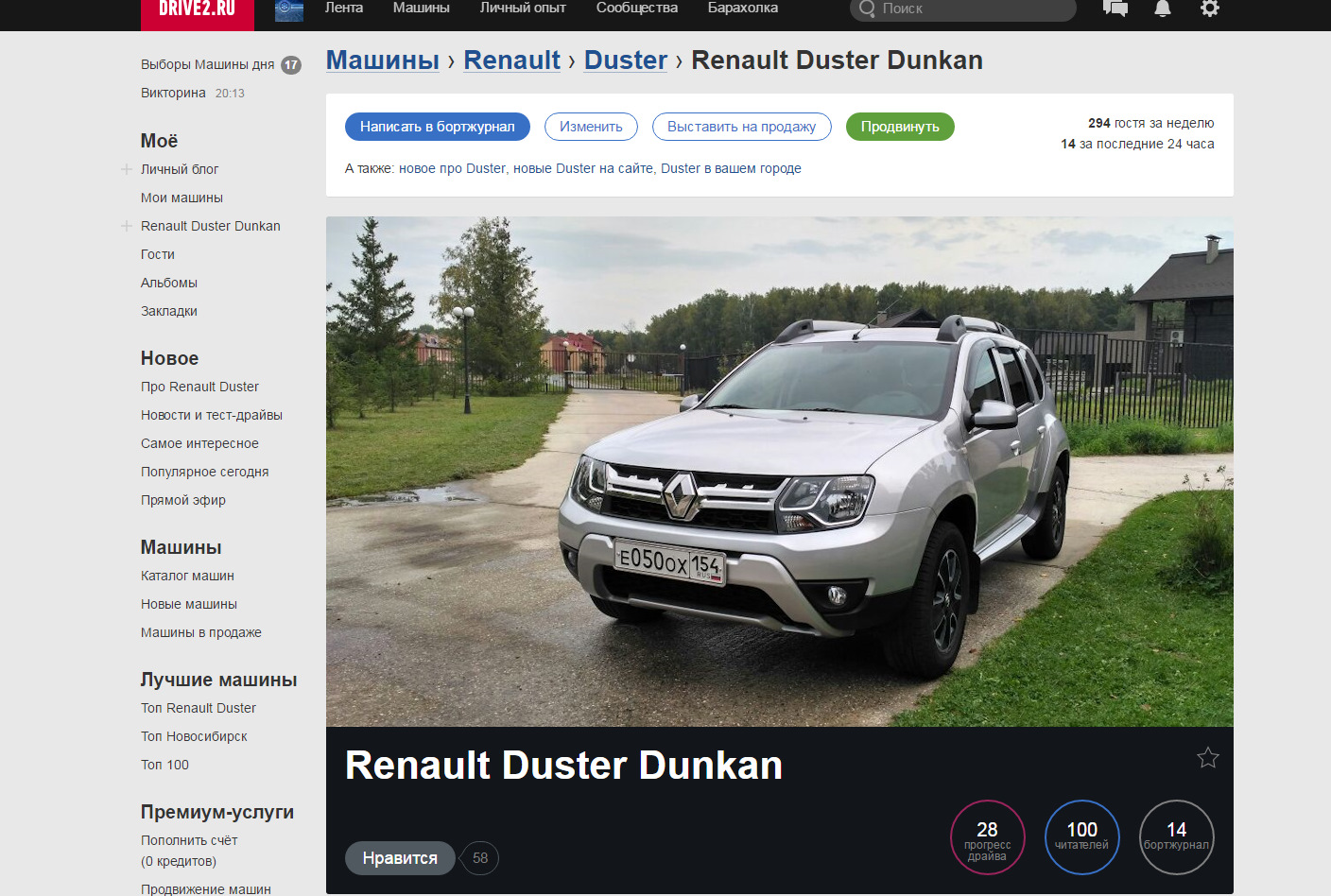Viewport: 1331px width, 896px height.
Task: Click the plus icon beside Личный блог
Action: tap(127, 169)
